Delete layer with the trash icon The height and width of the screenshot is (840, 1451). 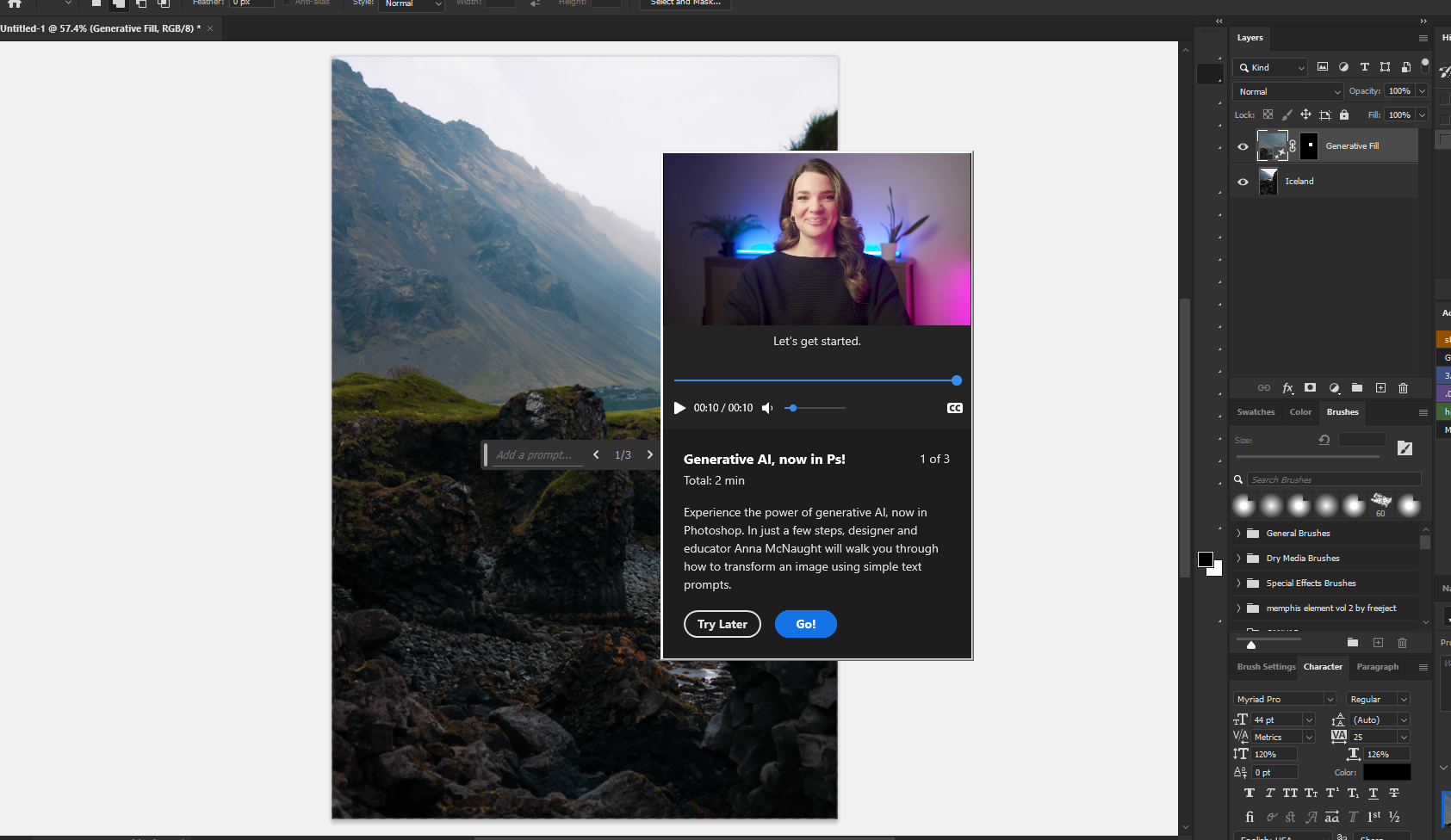pos(1403,387)
